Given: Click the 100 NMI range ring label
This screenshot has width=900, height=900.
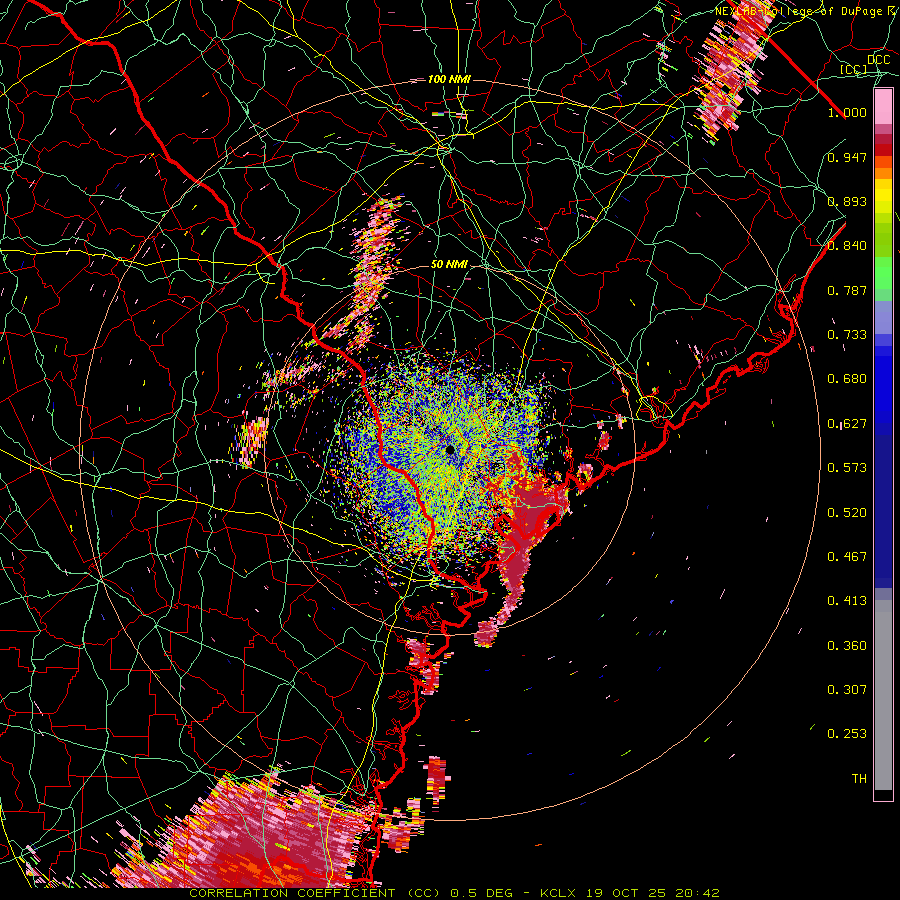Looking at the screenshot, I should click(449, 79).
